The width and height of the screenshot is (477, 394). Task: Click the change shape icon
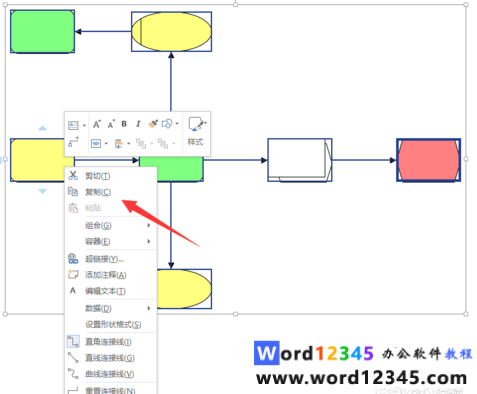click(167, 124)
